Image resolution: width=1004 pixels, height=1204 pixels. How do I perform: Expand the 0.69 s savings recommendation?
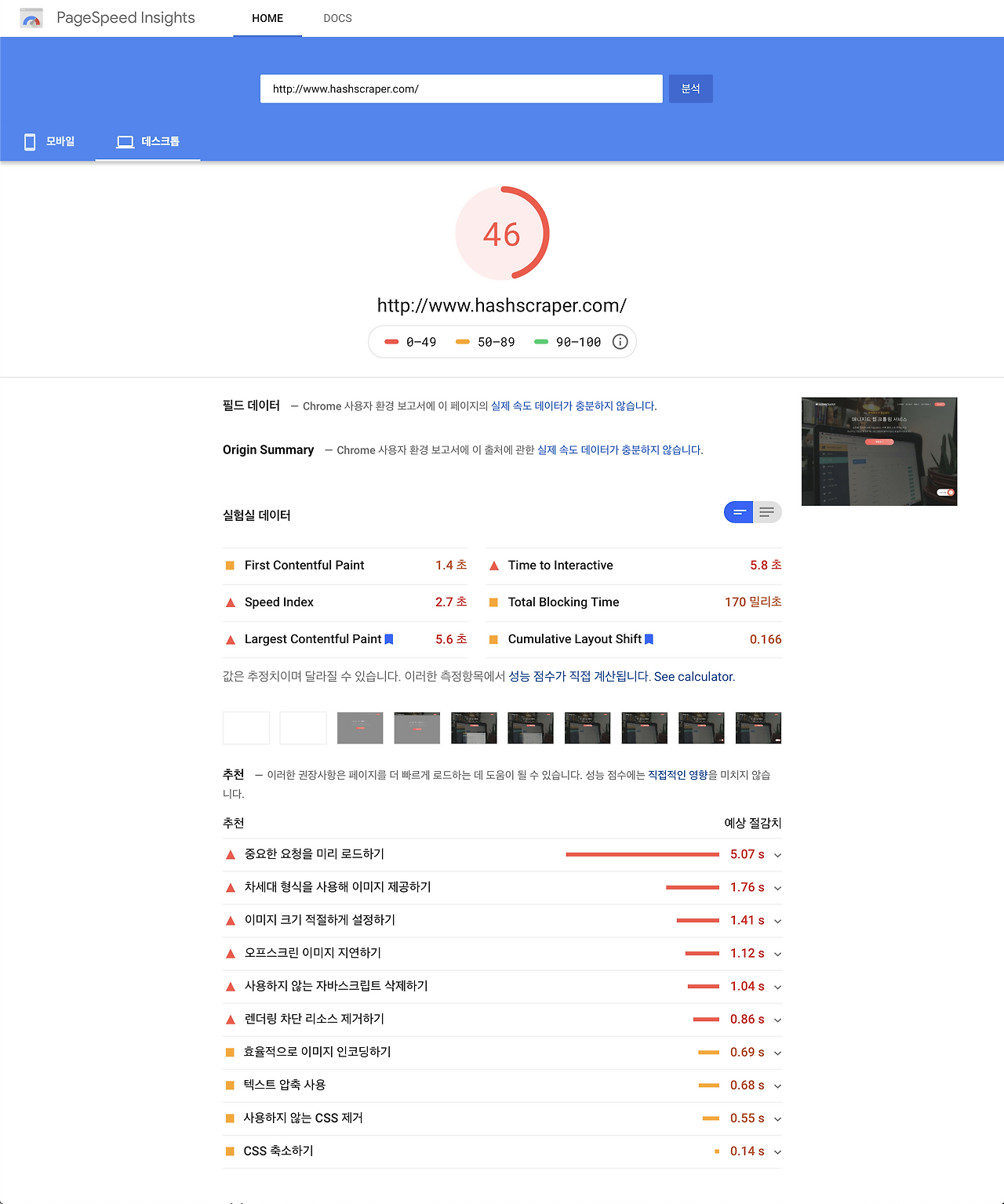pos(777,1053)
